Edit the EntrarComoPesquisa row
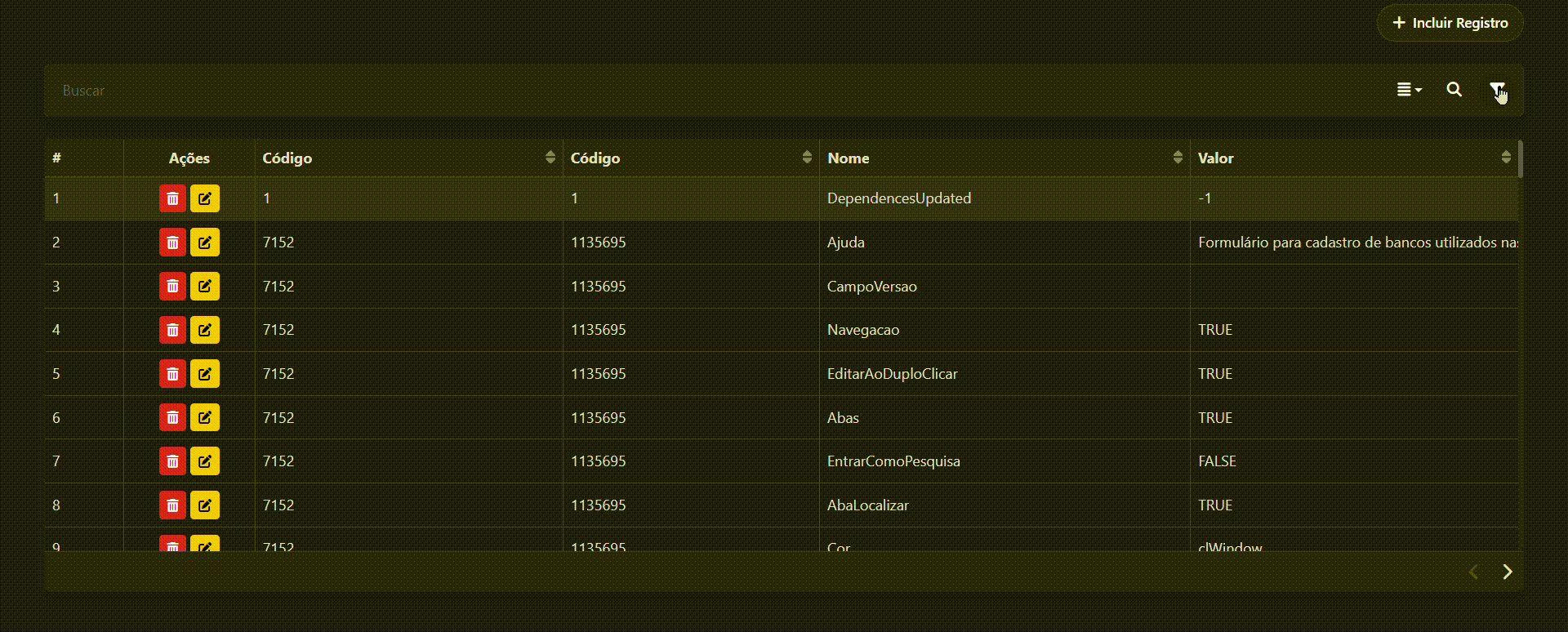The image size is (1568, 632). [205, 461]
